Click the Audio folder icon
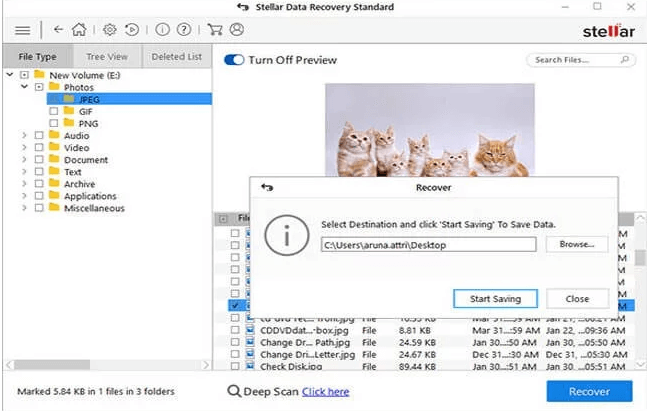 54,135
